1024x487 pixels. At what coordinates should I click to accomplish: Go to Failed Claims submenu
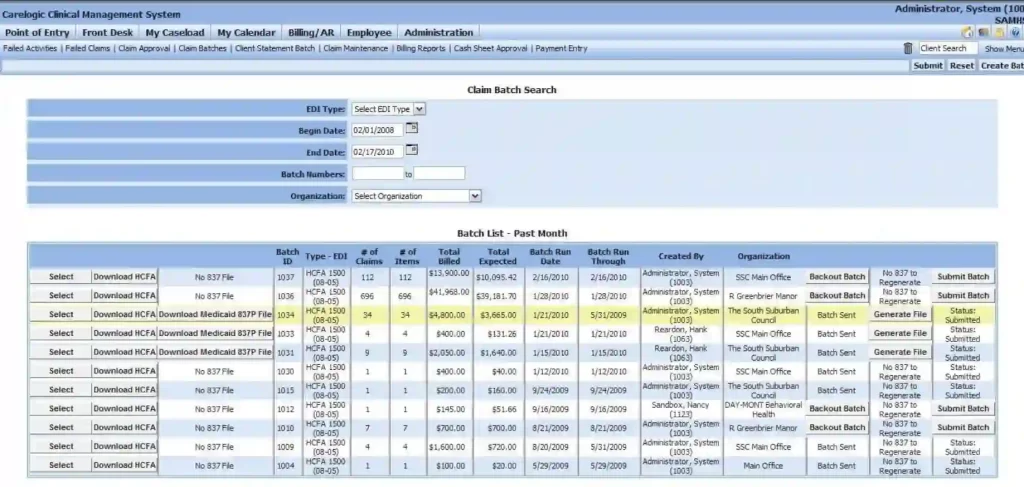88,48
